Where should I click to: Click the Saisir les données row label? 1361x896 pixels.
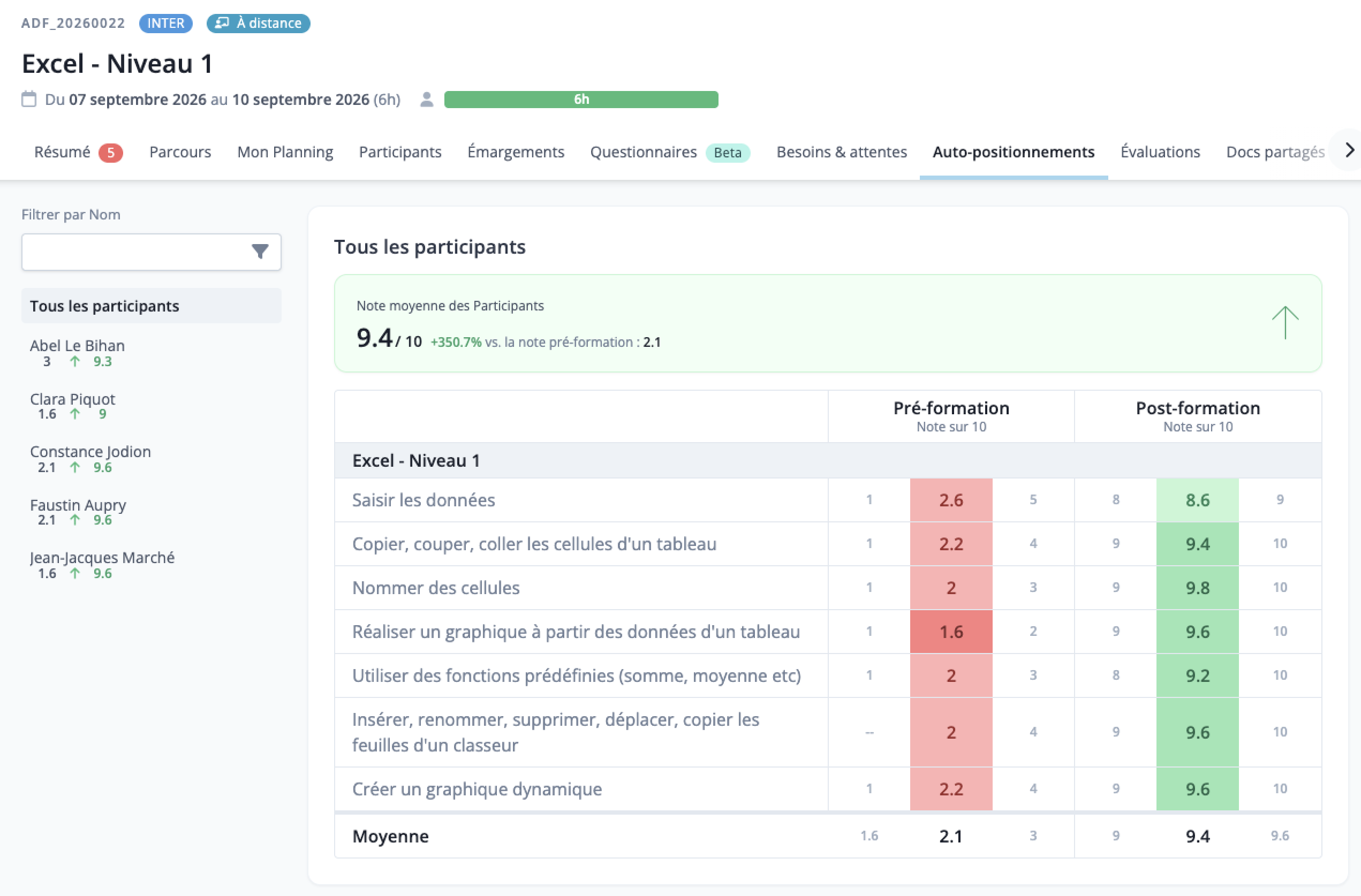click(424, 500)
